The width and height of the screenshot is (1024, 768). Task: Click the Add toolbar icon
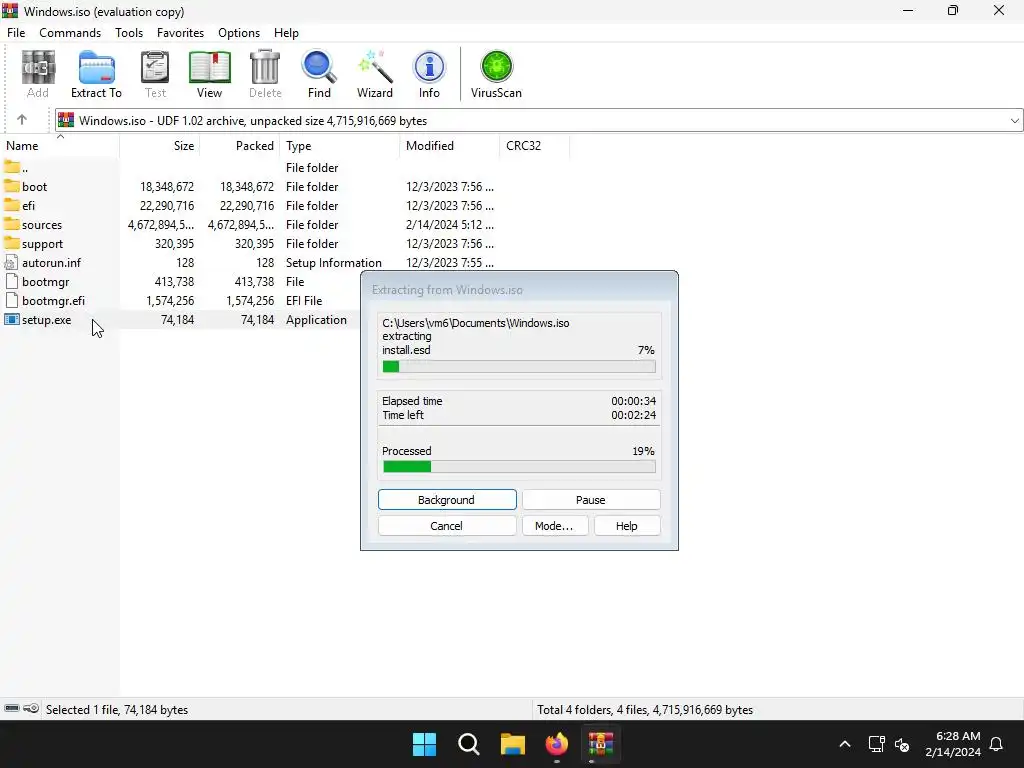pyautogui.click(x=38, y=74)
